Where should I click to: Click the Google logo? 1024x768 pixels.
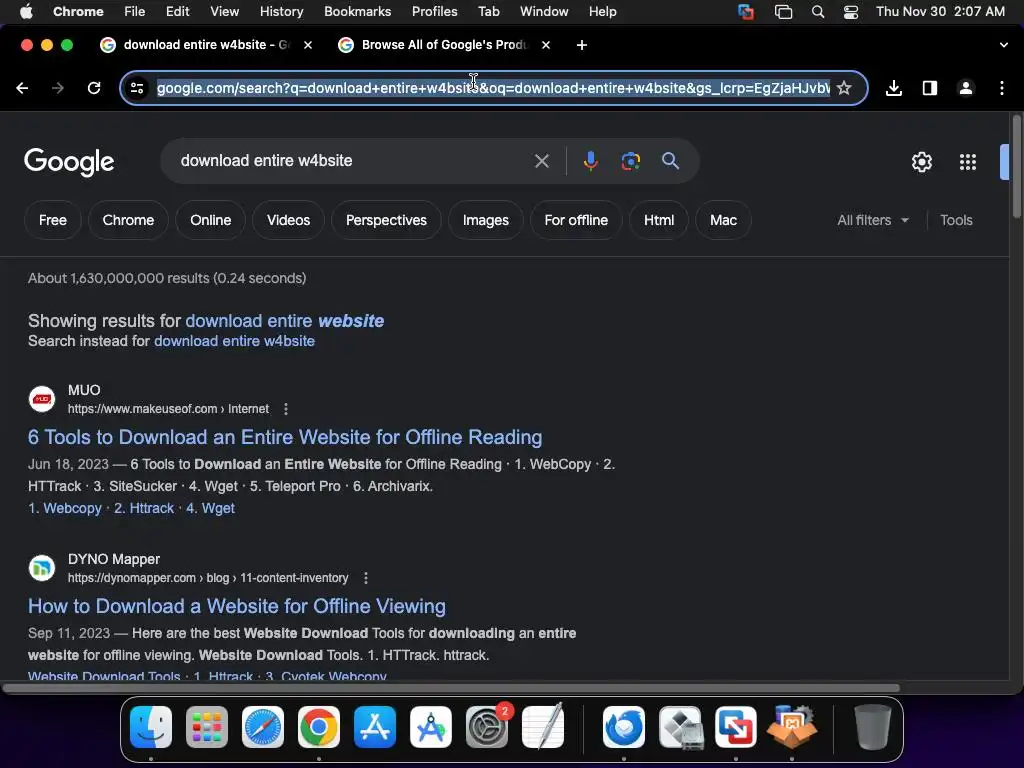pos(69,161)
